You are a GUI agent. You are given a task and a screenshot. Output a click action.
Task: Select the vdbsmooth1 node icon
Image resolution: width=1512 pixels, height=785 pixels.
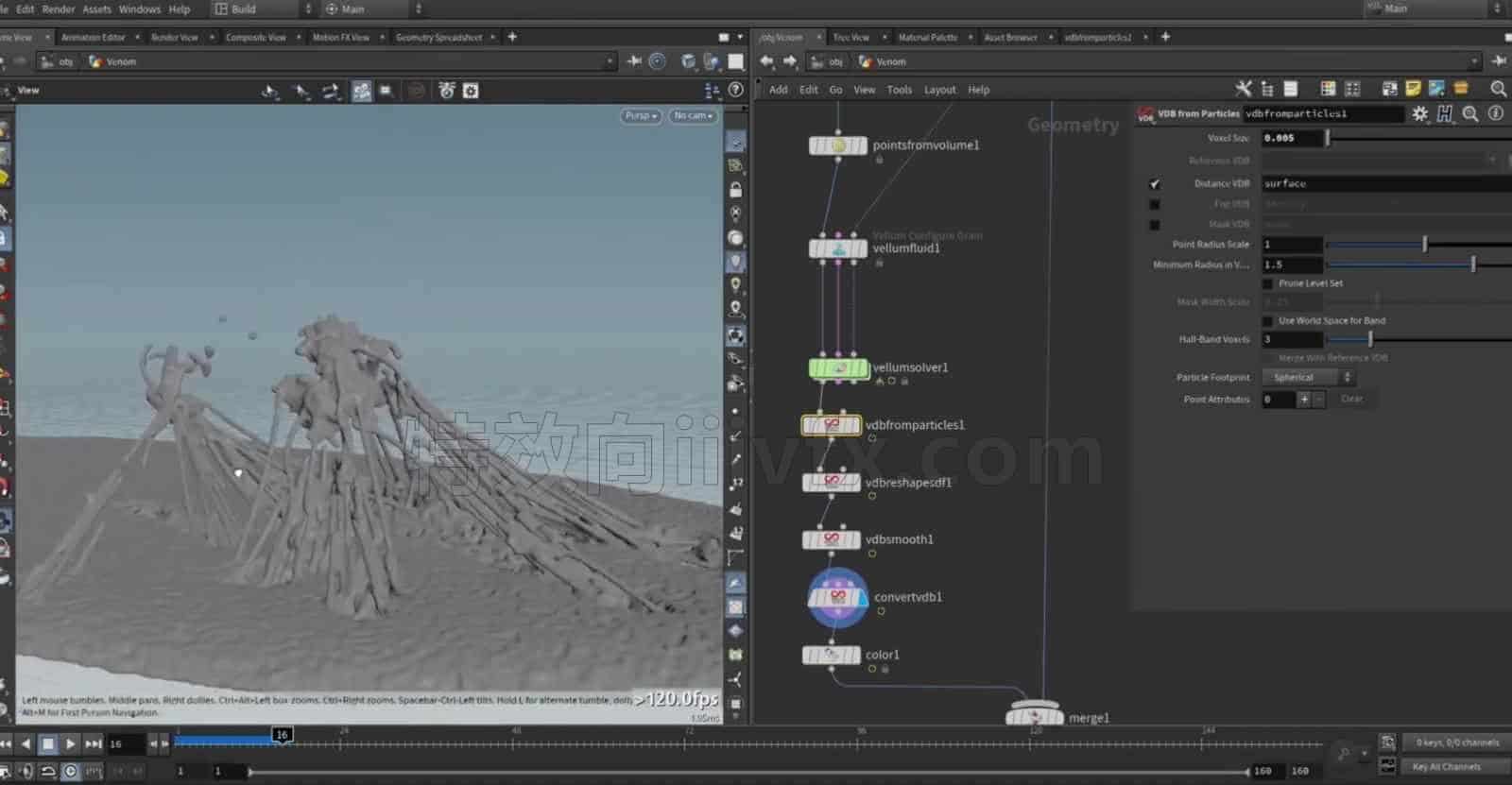pyautogui.click(x=831, y=539)
